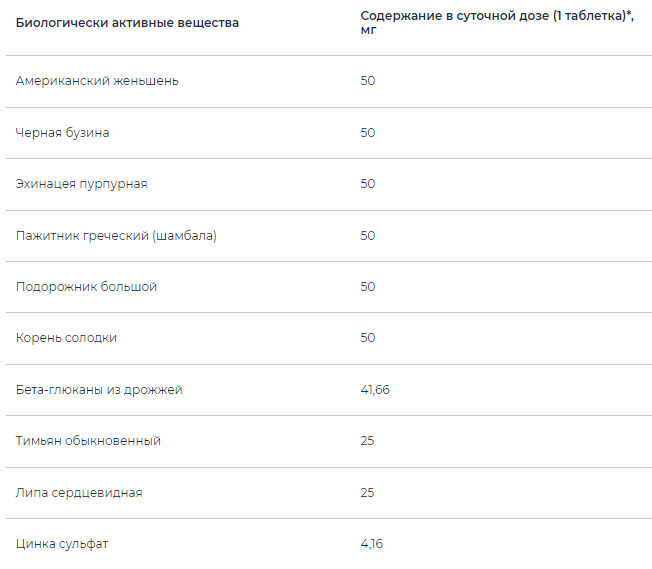
Task: Click the dosage value for Американский женьшень
Action: (x=368, y=81)
